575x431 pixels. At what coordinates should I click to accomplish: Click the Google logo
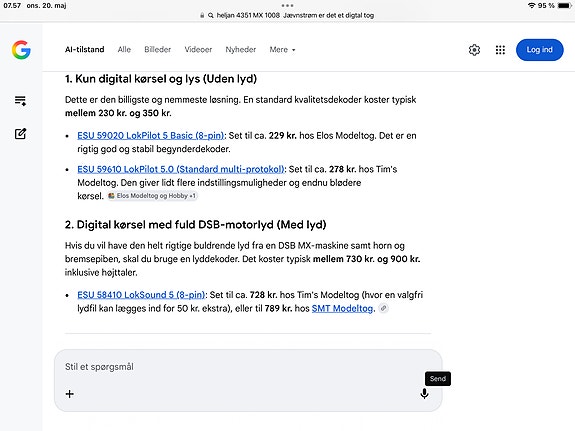(21, 50)
